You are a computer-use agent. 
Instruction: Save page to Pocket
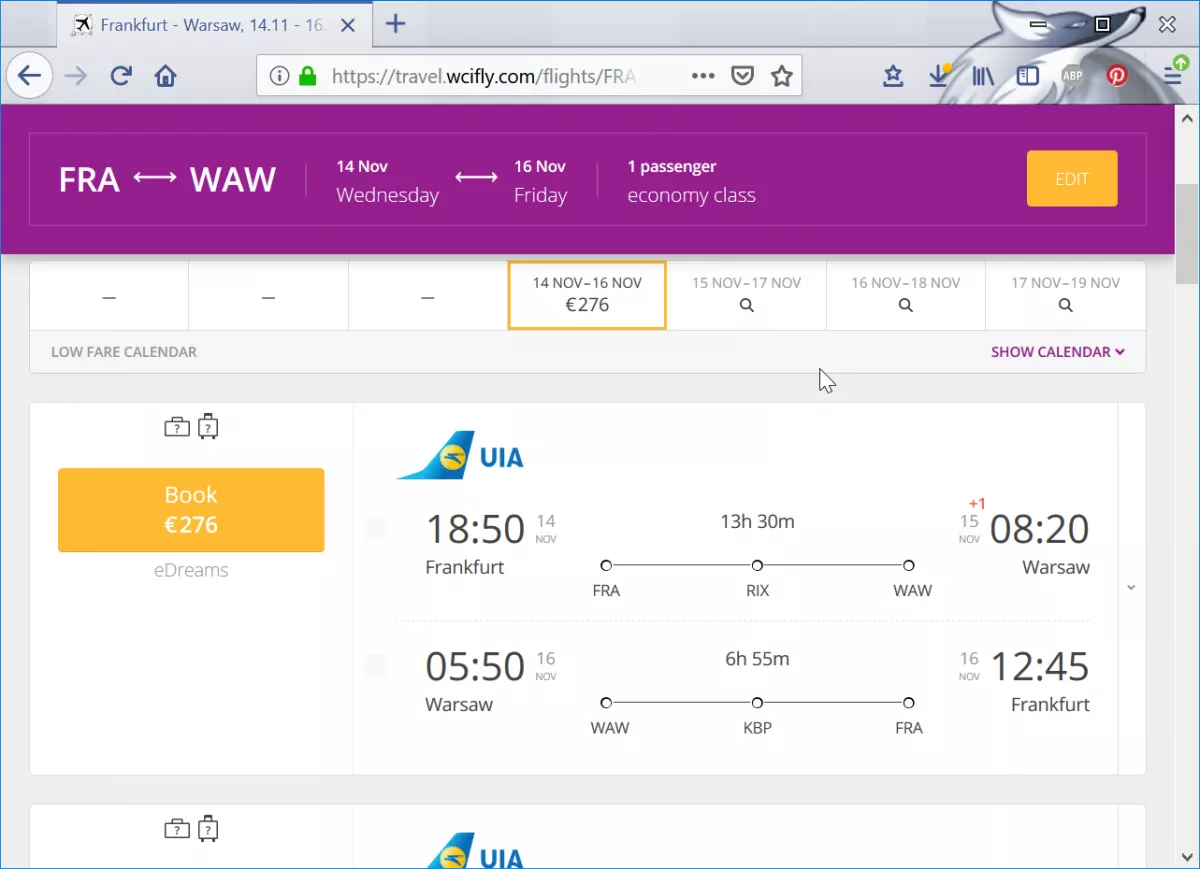742,76
